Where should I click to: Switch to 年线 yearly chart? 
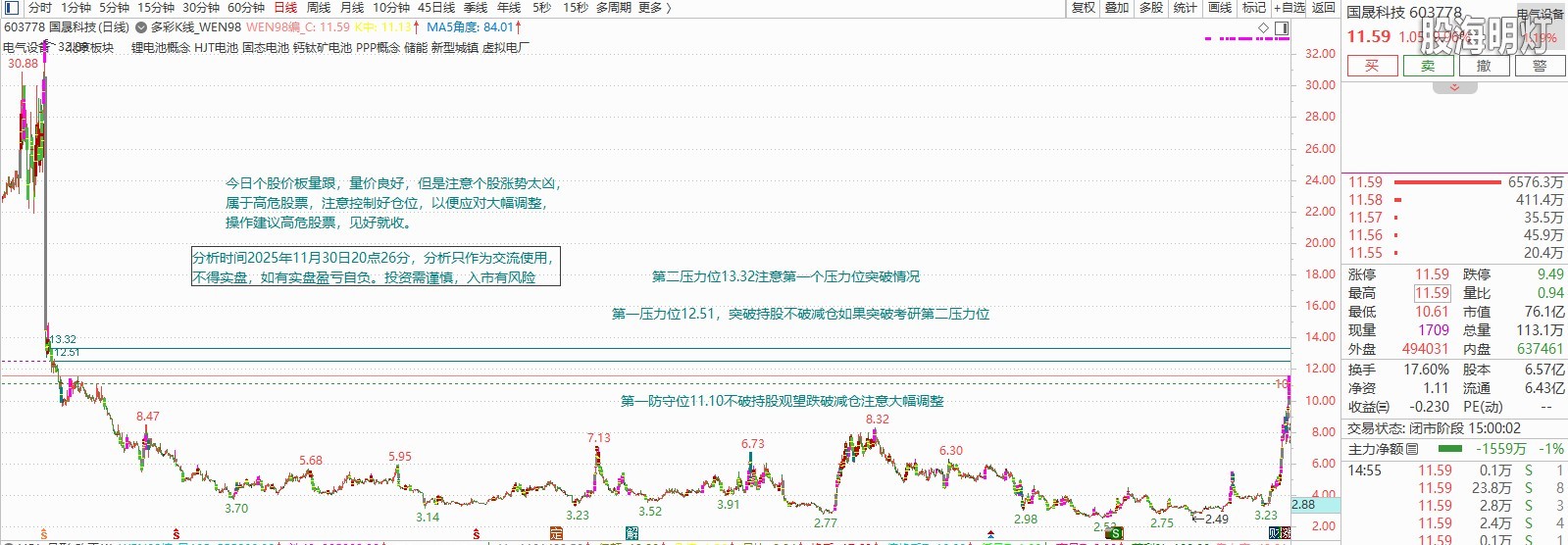[x=509, y=8]
